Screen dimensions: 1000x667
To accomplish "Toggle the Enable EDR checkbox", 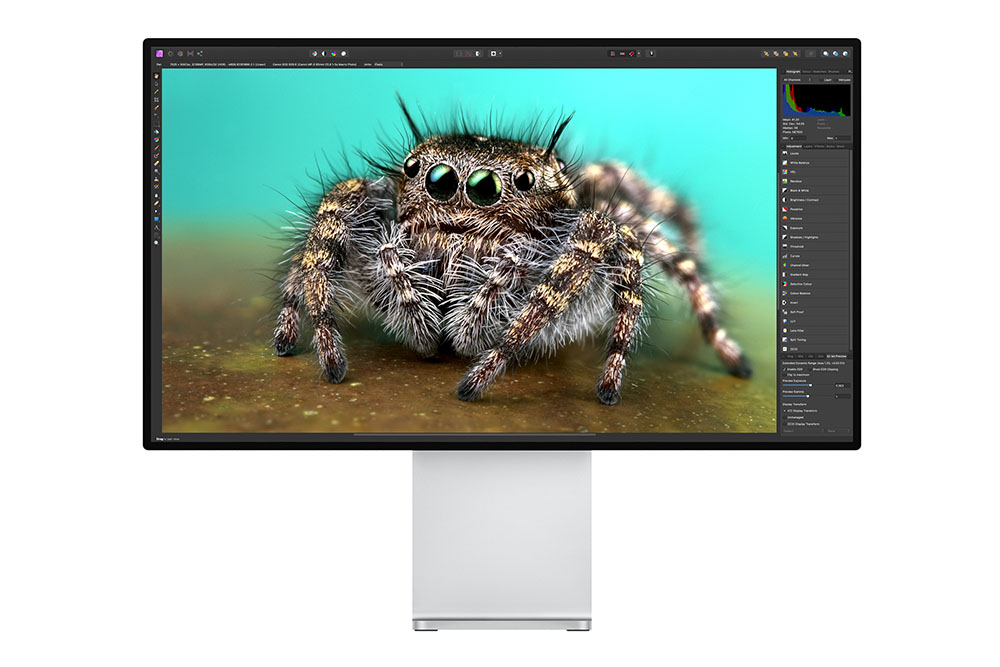I will click(x=783, y=369).
